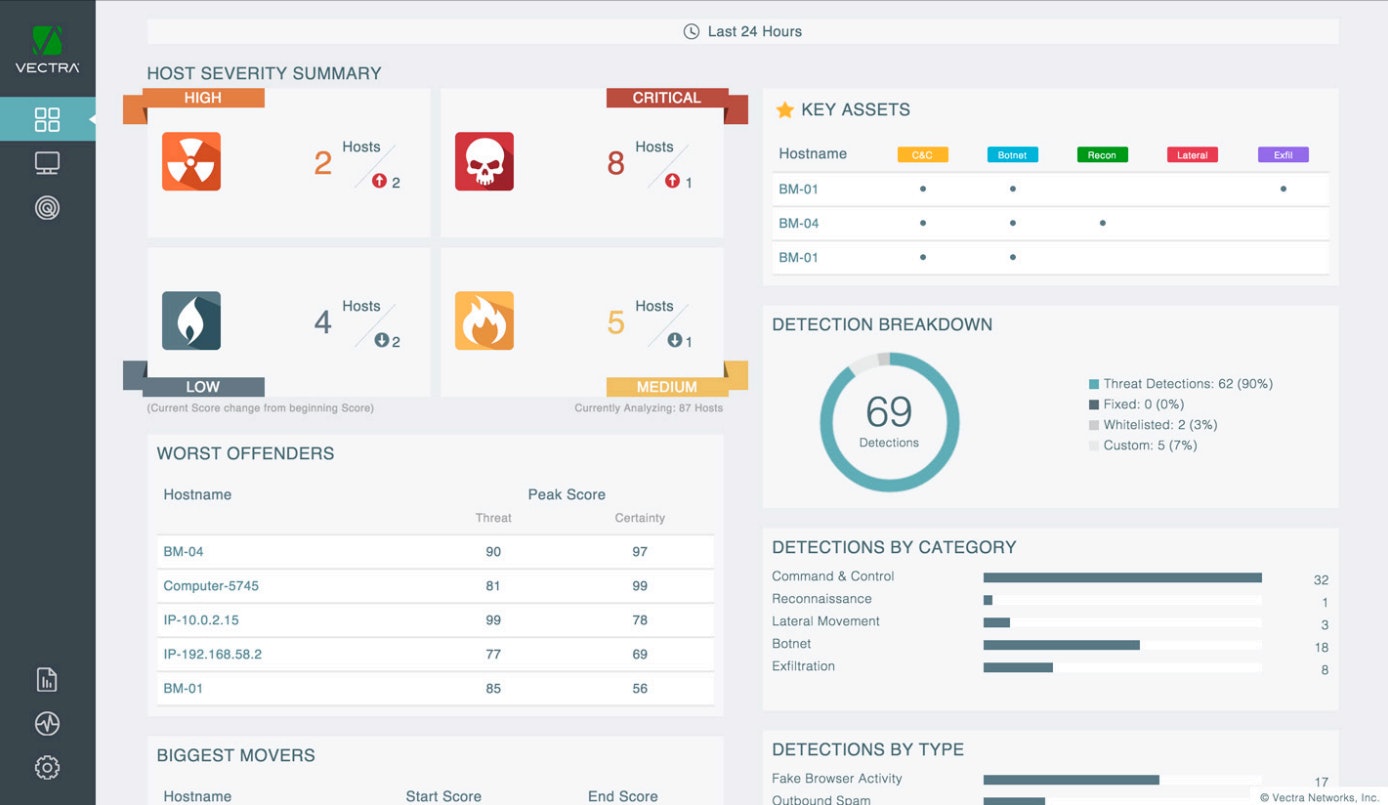Click the donut chart showing 69 detections
This screenshot has width=1388, height=805.
click(889, 421)
